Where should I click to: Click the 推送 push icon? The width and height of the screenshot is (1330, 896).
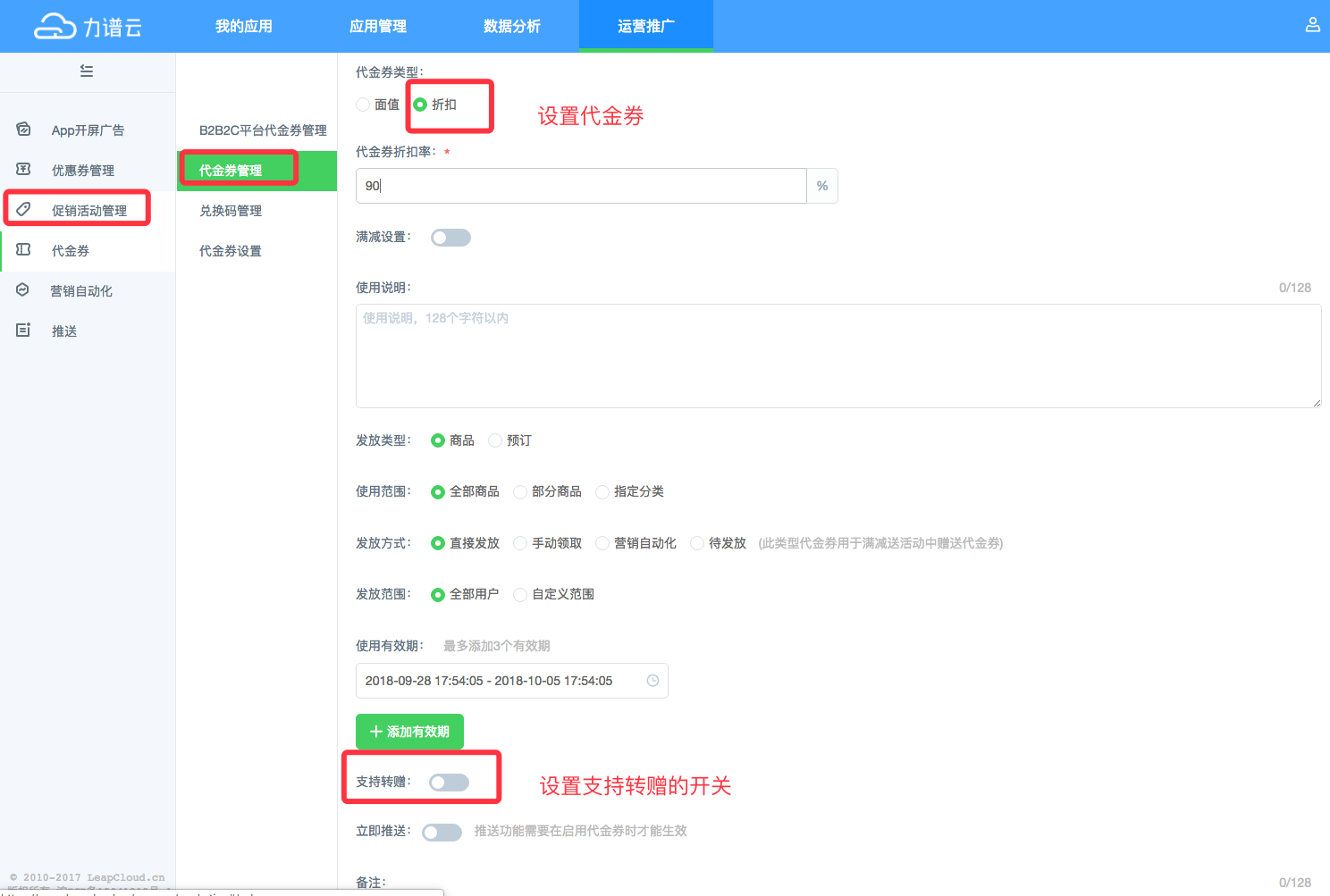(24, 331)
